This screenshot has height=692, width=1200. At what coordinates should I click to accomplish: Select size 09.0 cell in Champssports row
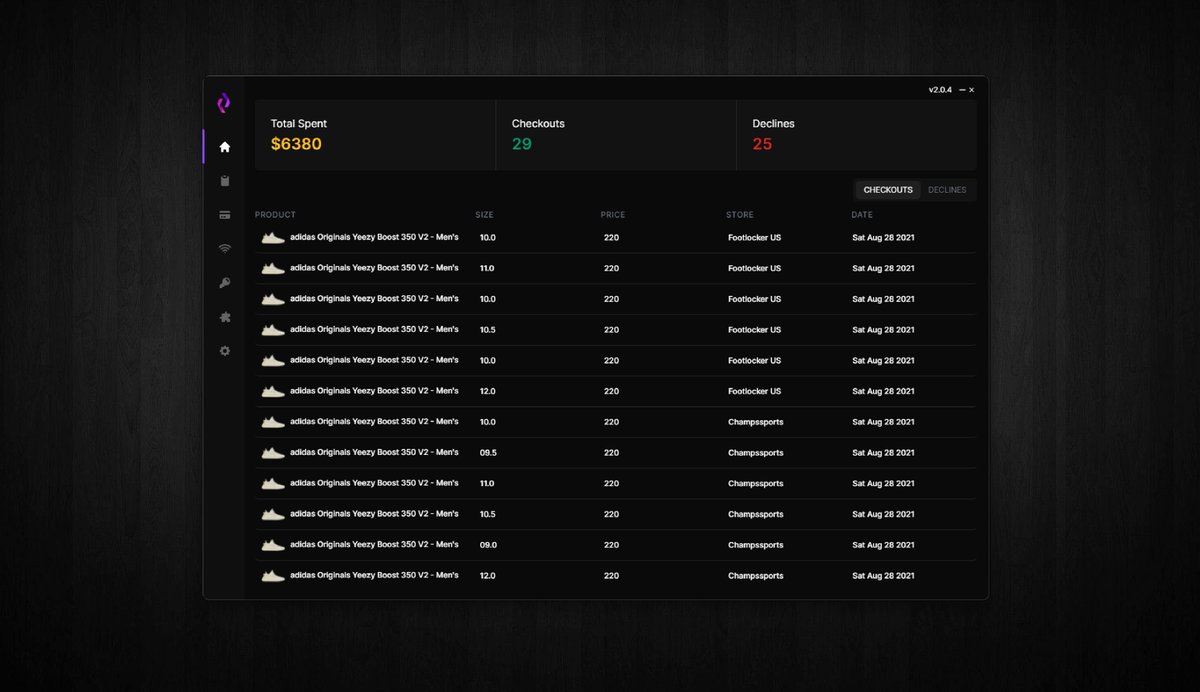tap(488, 545)
